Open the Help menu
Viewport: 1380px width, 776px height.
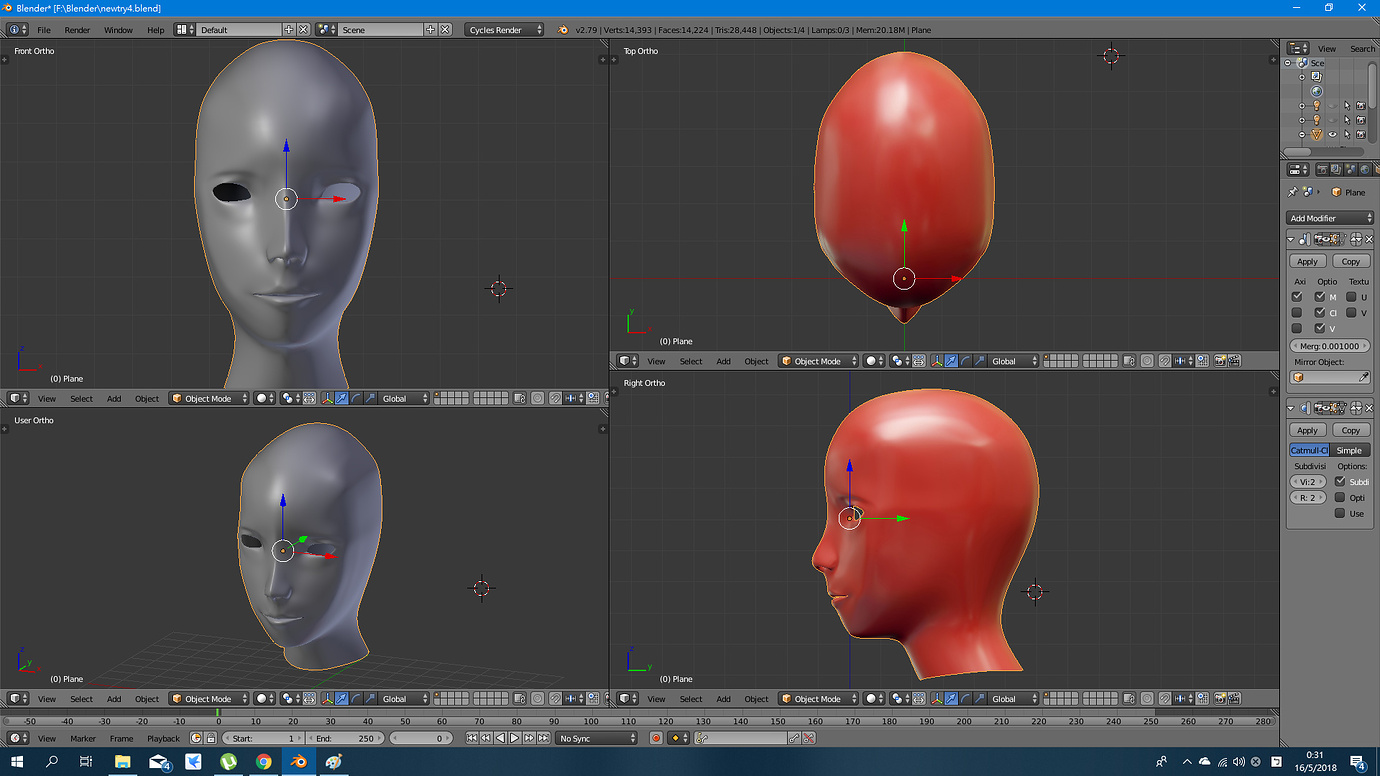(155, 30)
